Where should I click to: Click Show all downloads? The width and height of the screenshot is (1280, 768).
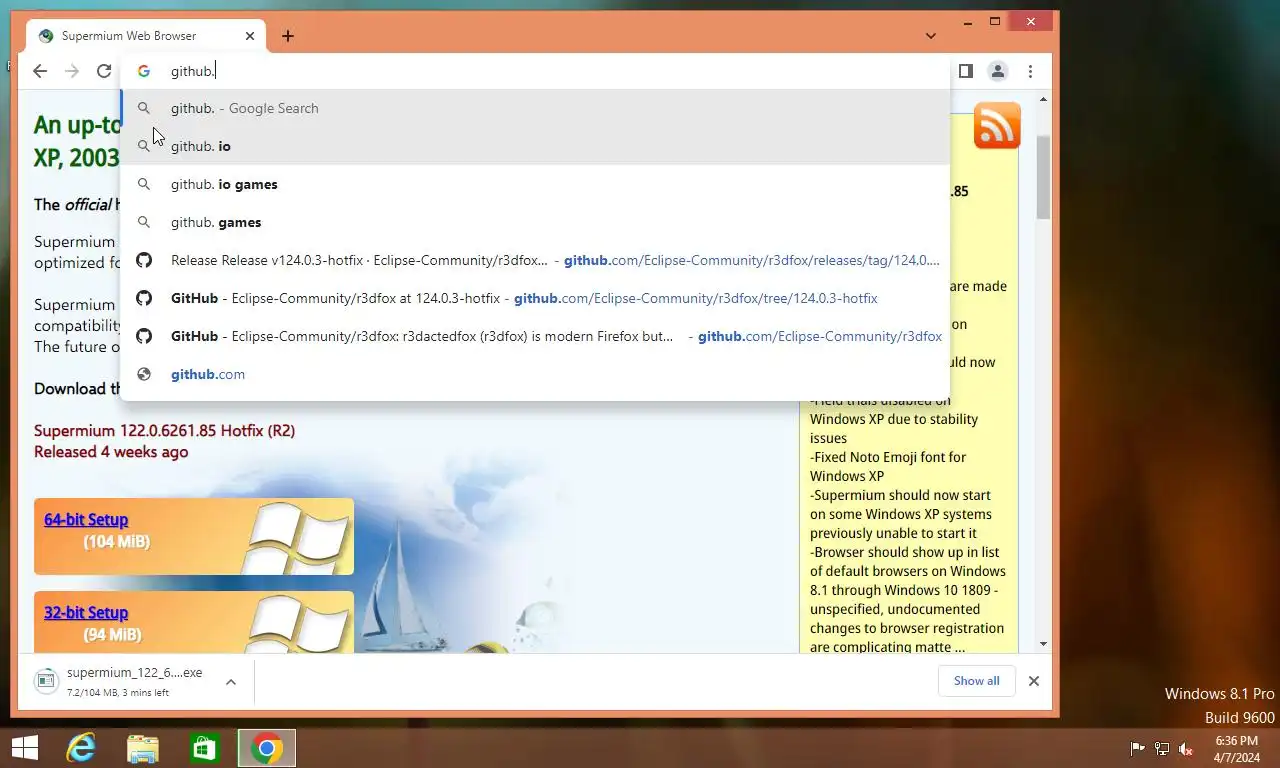[x=976, y=681]
